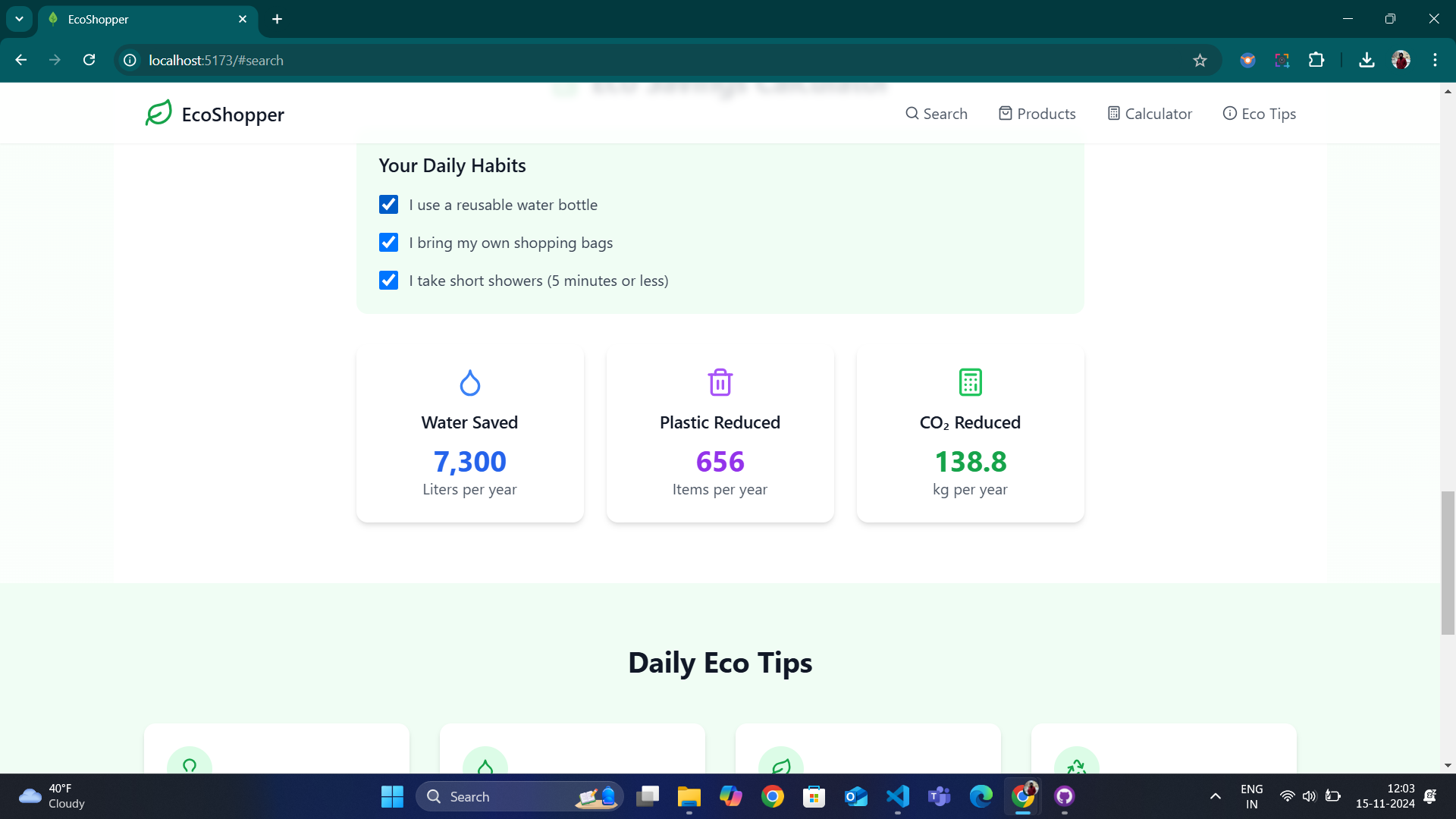1456x819 pixels.
Task: Click the calculator icon in CO₂ Reduced card
Action: click(x=970, y=383)
